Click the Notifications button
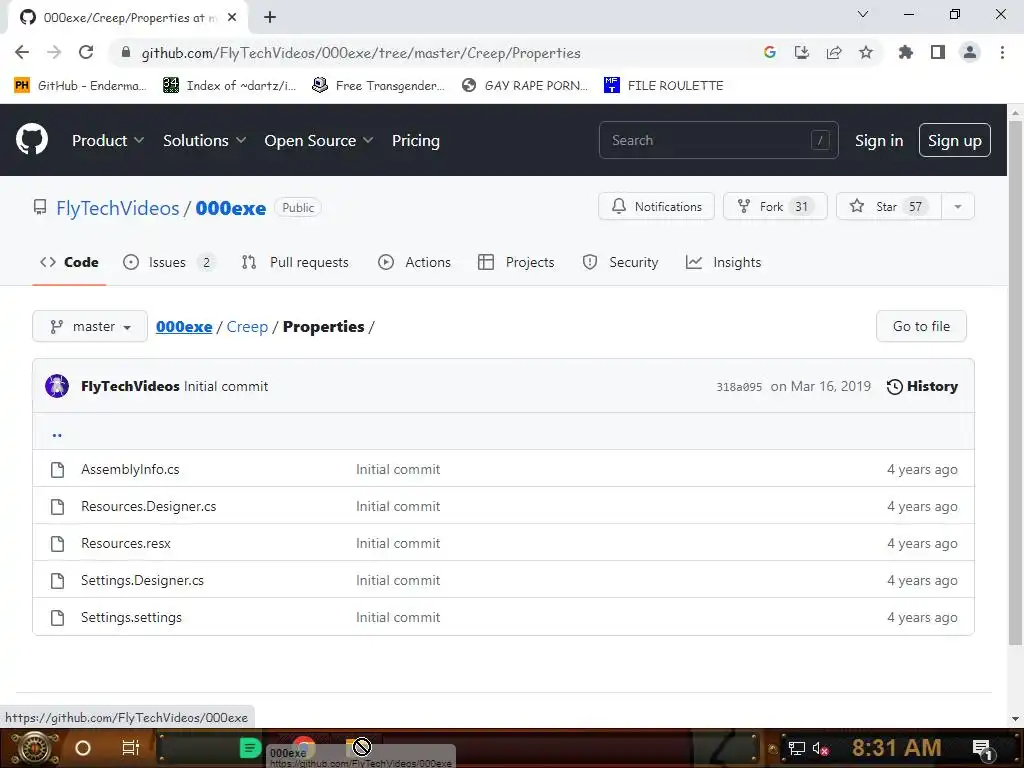This screenshot has width=1024, height=768. (x=656, y=206)
